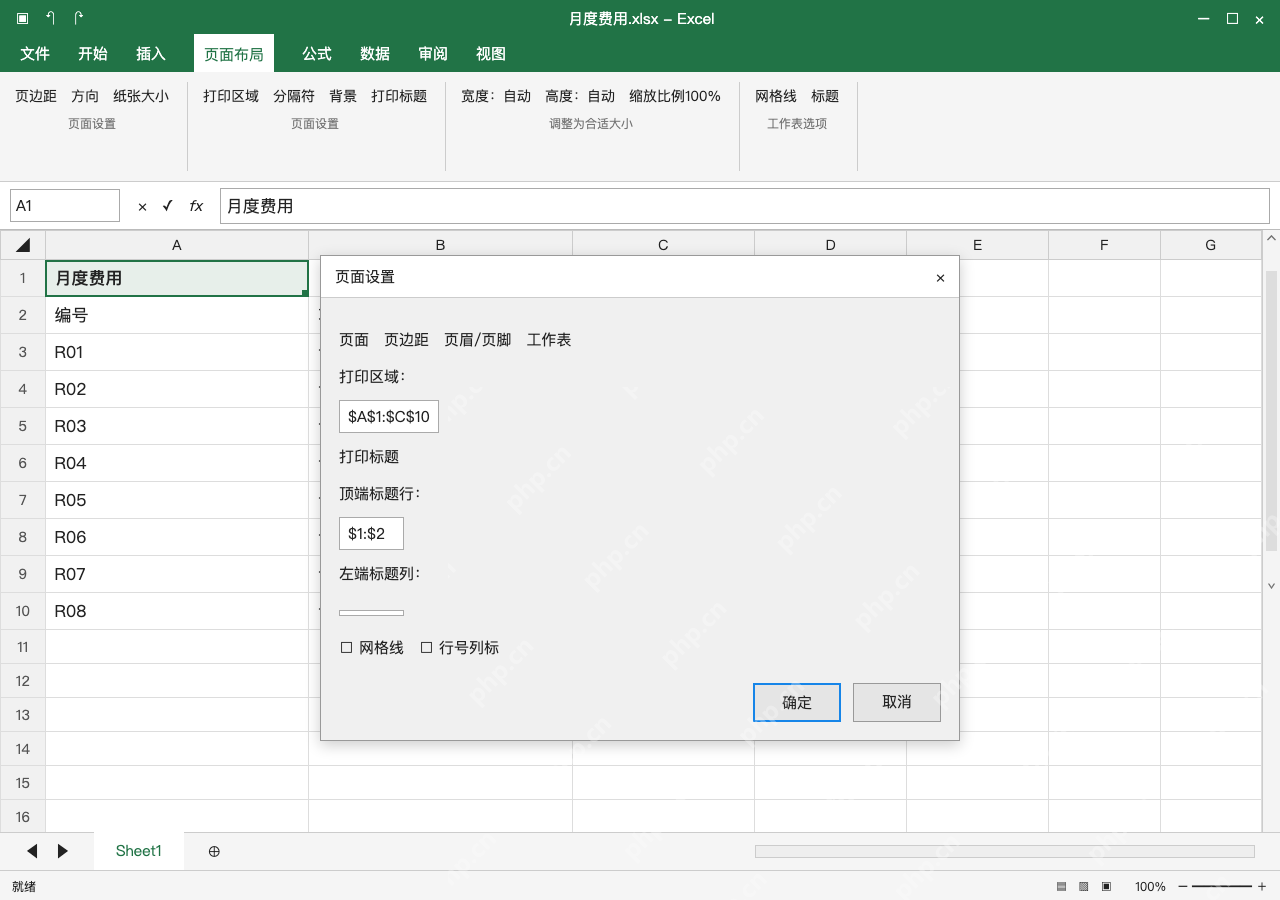
Task: Open the 分隔符 dropdown
Action: coord(294,96)
